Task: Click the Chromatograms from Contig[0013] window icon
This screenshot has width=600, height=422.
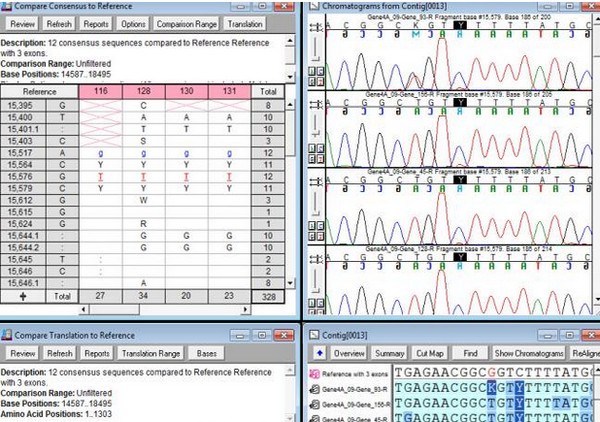Action: 314,6
